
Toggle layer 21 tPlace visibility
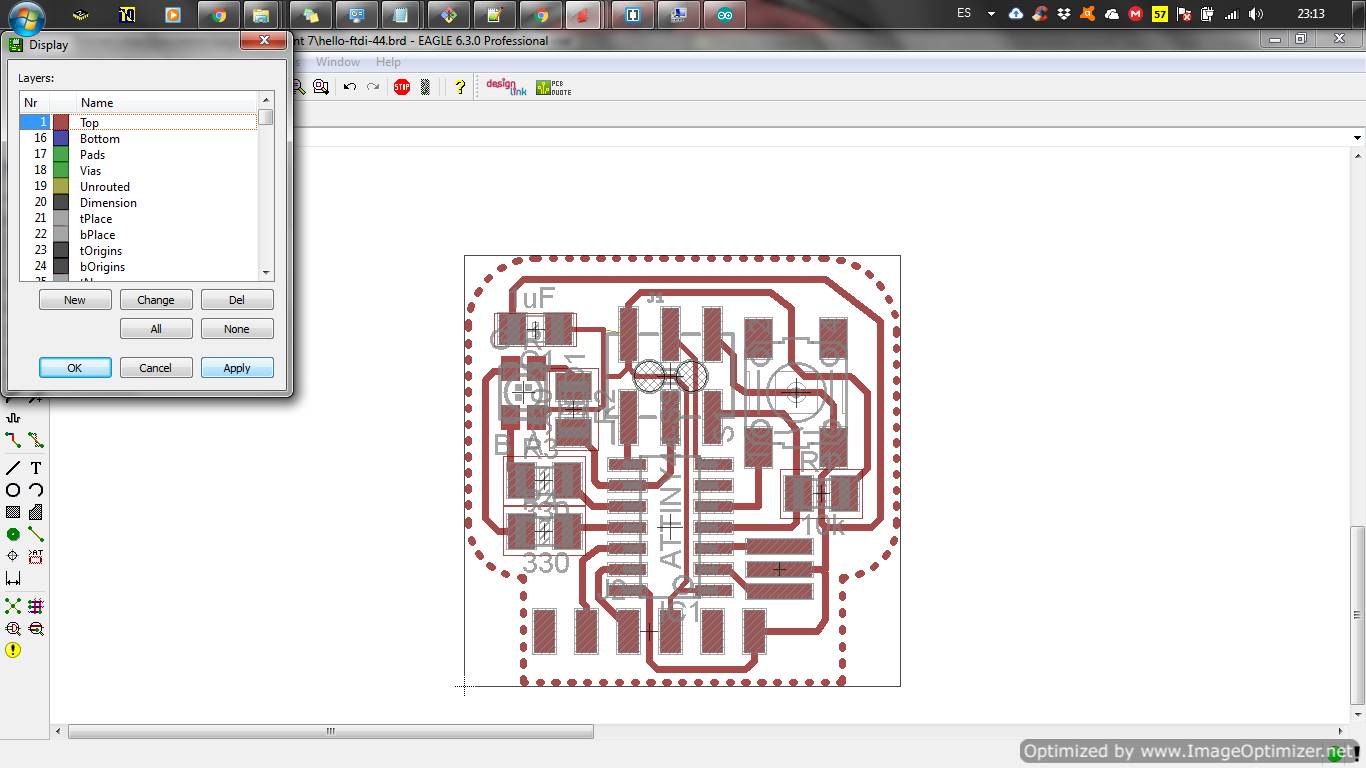coord(138,218)
